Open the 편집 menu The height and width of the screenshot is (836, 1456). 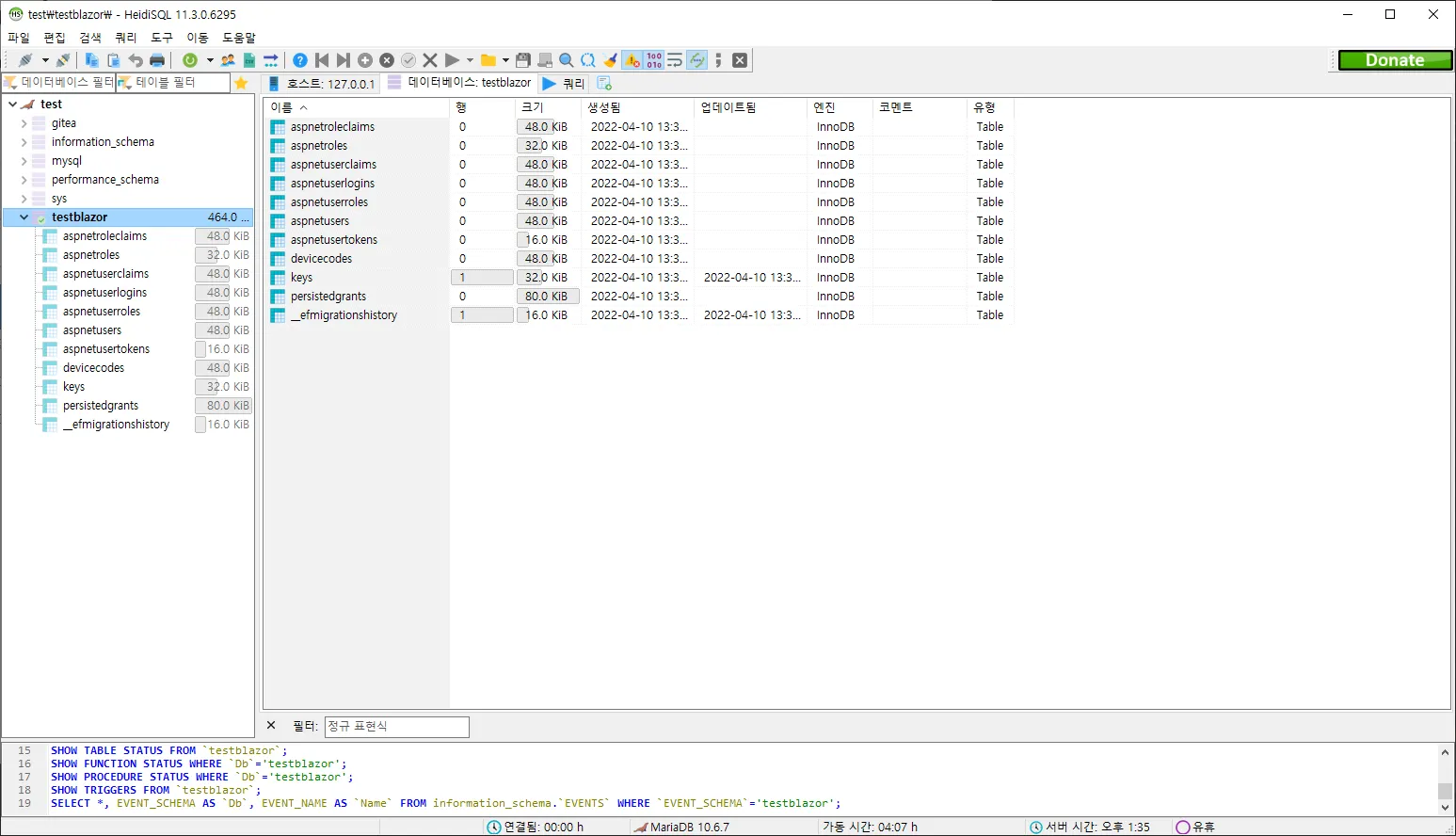point(55,38)
